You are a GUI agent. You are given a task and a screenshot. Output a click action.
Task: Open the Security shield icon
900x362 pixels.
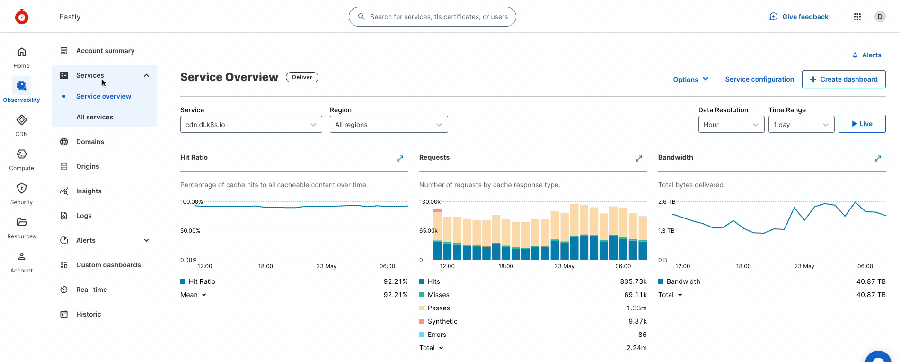click(22, 188)
